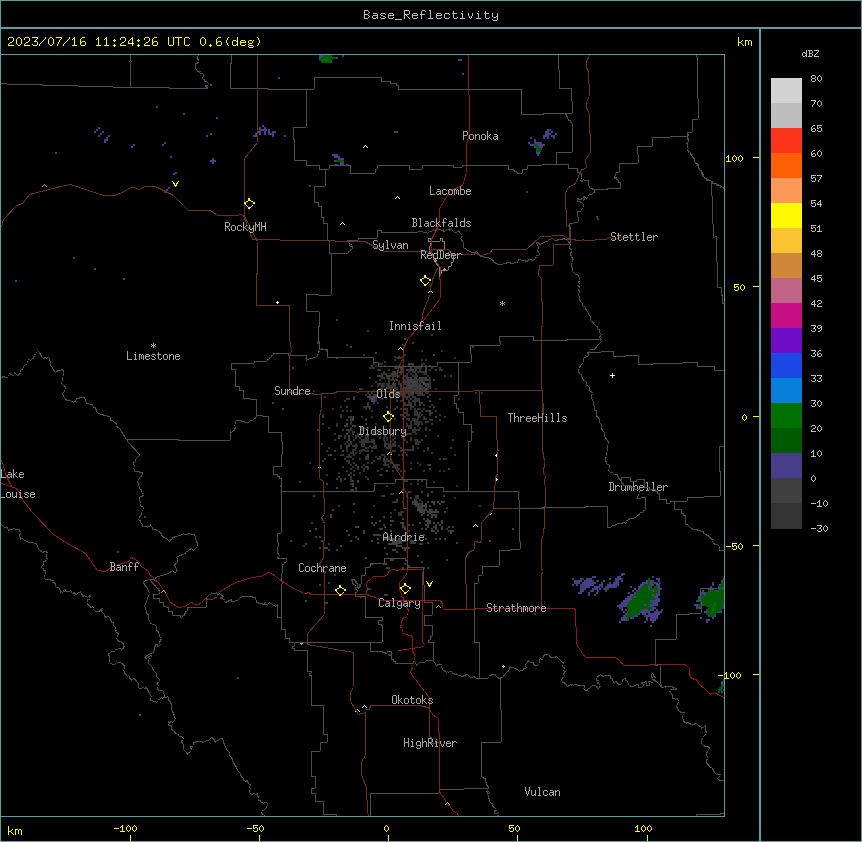Viewport: 862px width, 842px height.
Task: Click the Blackfalds label
Action: 441,223
